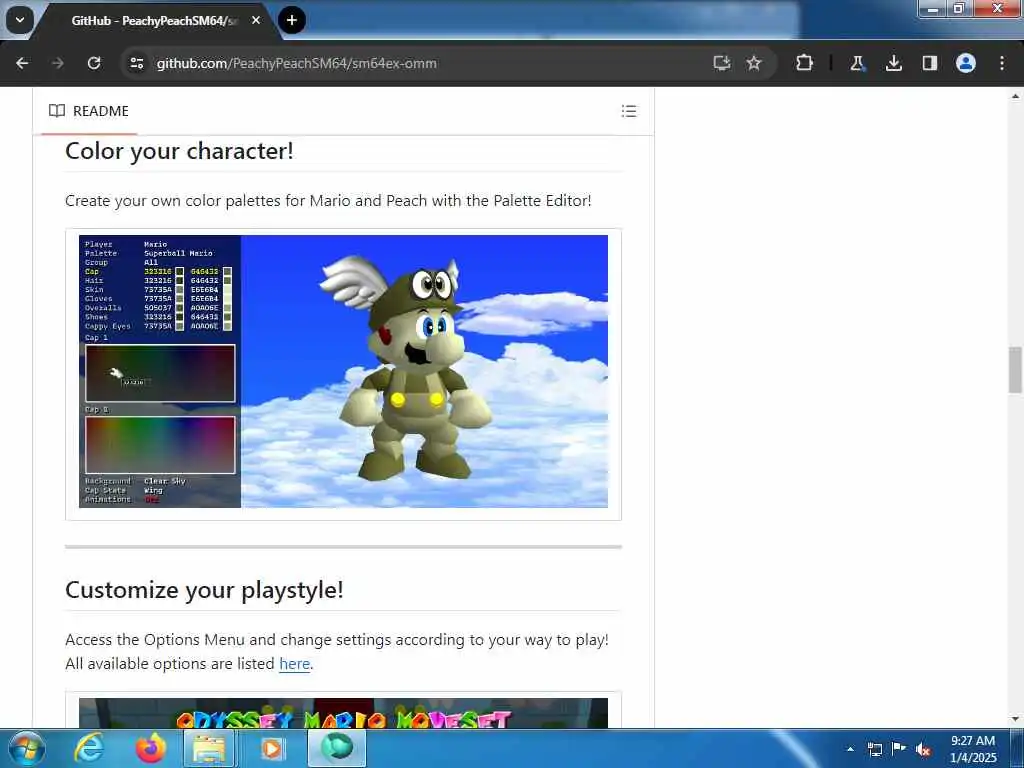Image resolution: width=1024 pixels, height=768 pixels.
Task: Click the 'Color your character!' heading
Action: pyautogui.click(x=179, y=151)
